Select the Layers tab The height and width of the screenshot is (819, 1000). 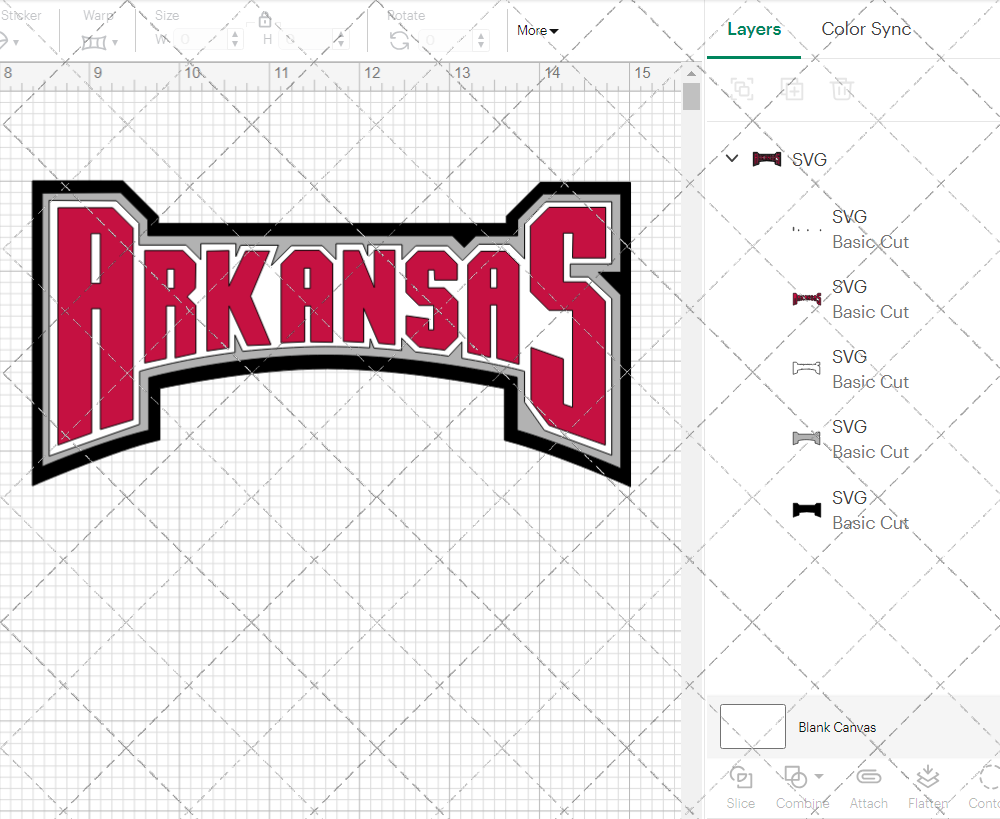pyautogui.click(x=754, y=29)
